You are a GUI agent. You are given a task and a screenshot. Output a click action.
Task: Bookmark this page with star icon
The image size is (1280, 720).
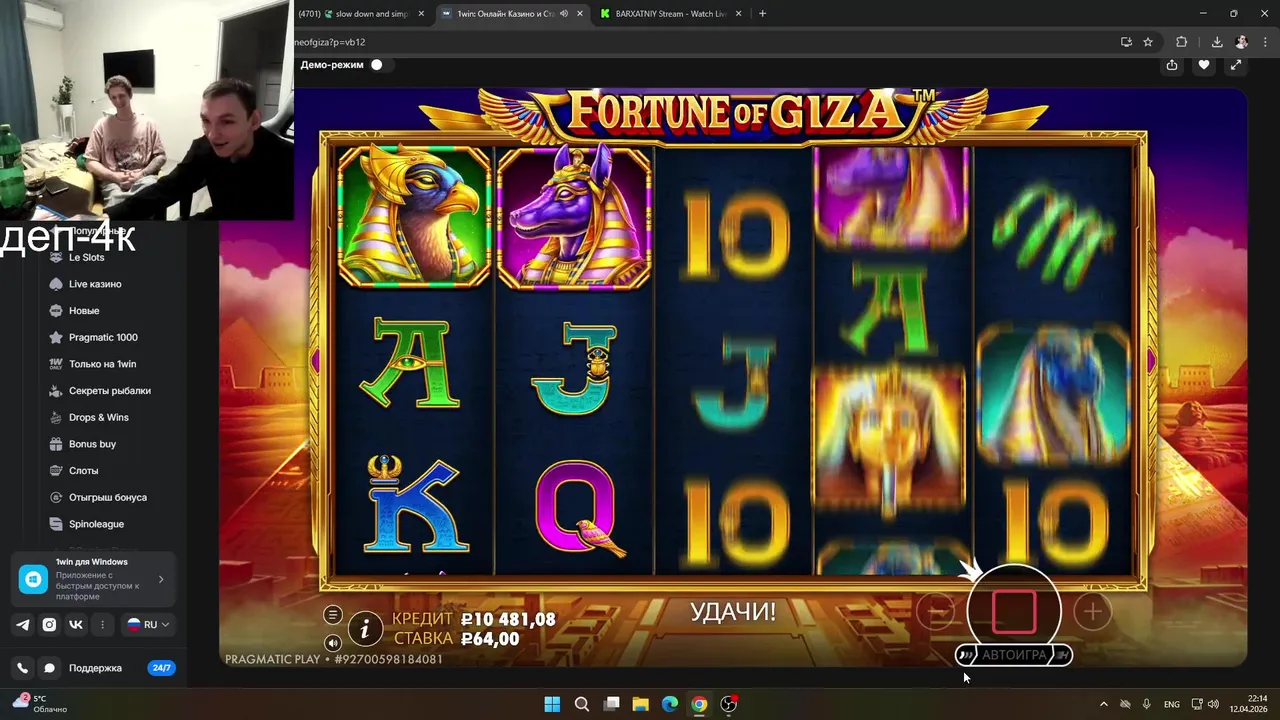1148,42
